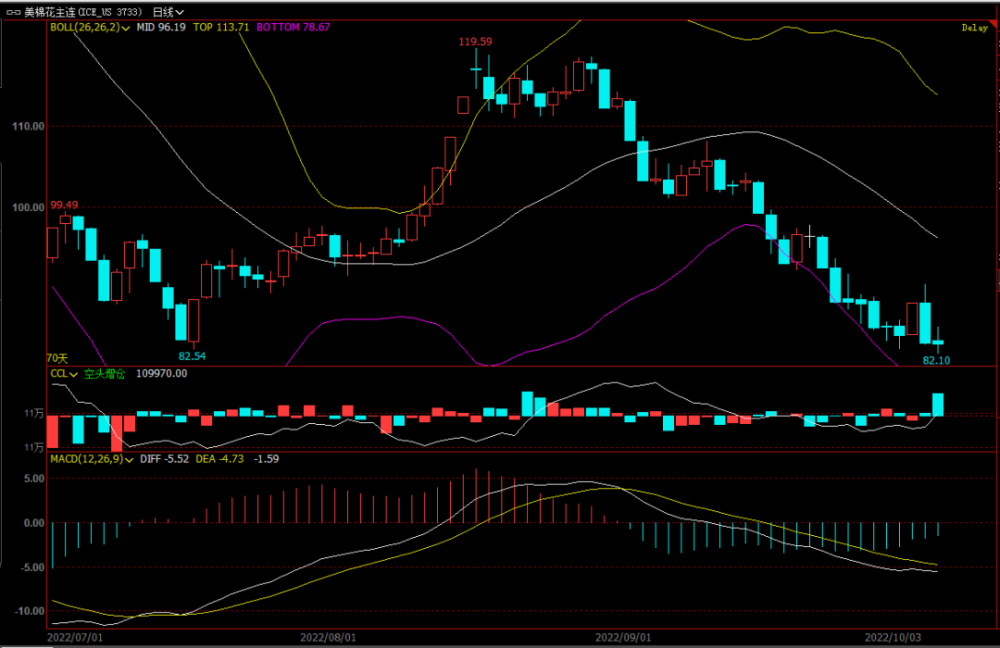This screenshot has height=648, width=1000.
Task: Click the DIFF -5.52 readout
Action: tap(162, 459)
